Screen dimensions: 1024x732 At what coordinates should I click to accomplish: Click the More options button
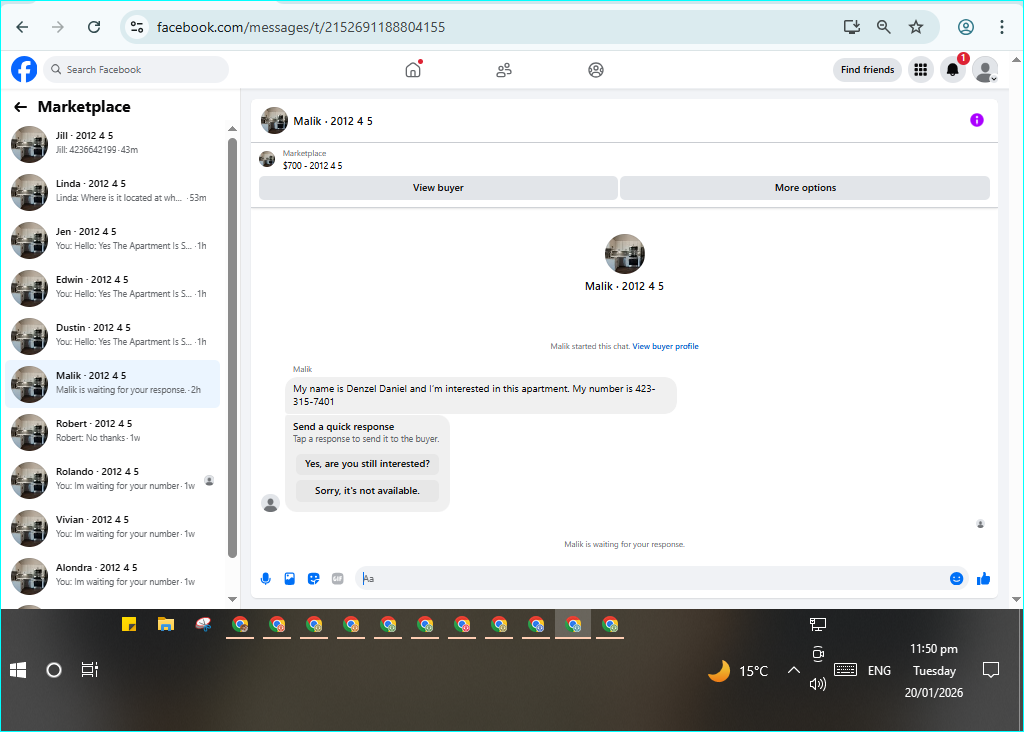click(805, 188)
